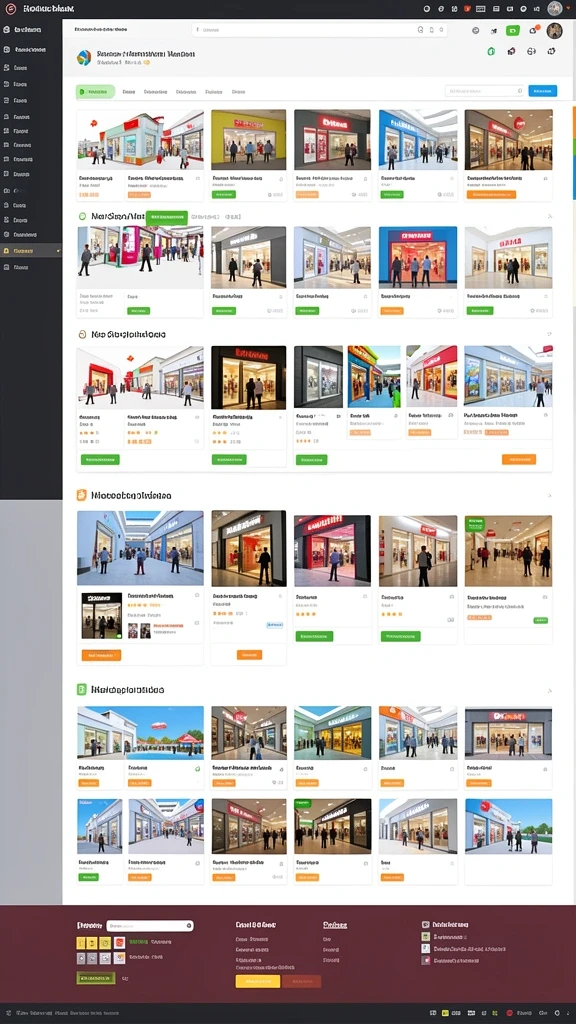Click the red circle icon in the bottom status bar
This screenshot has width=576, height=1024.
coord(509,1013)
